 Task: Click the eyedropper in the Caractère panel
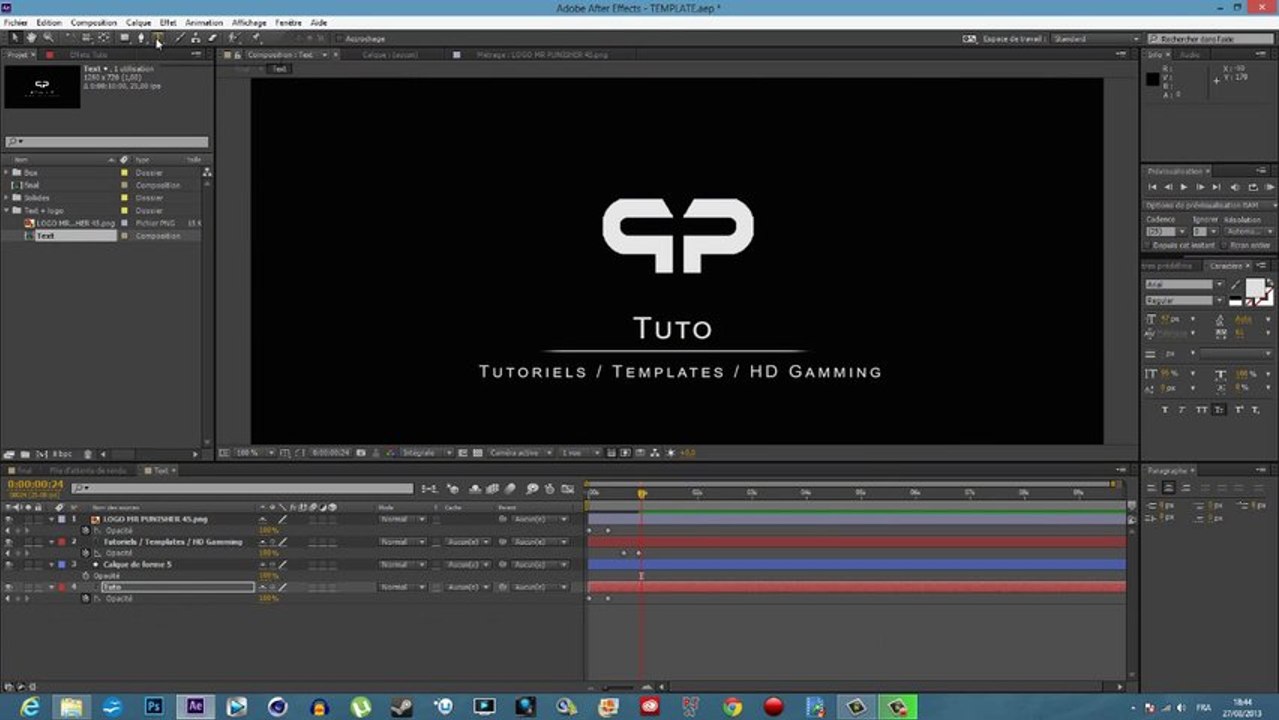pyautogui.click(x=1236, y=286)
